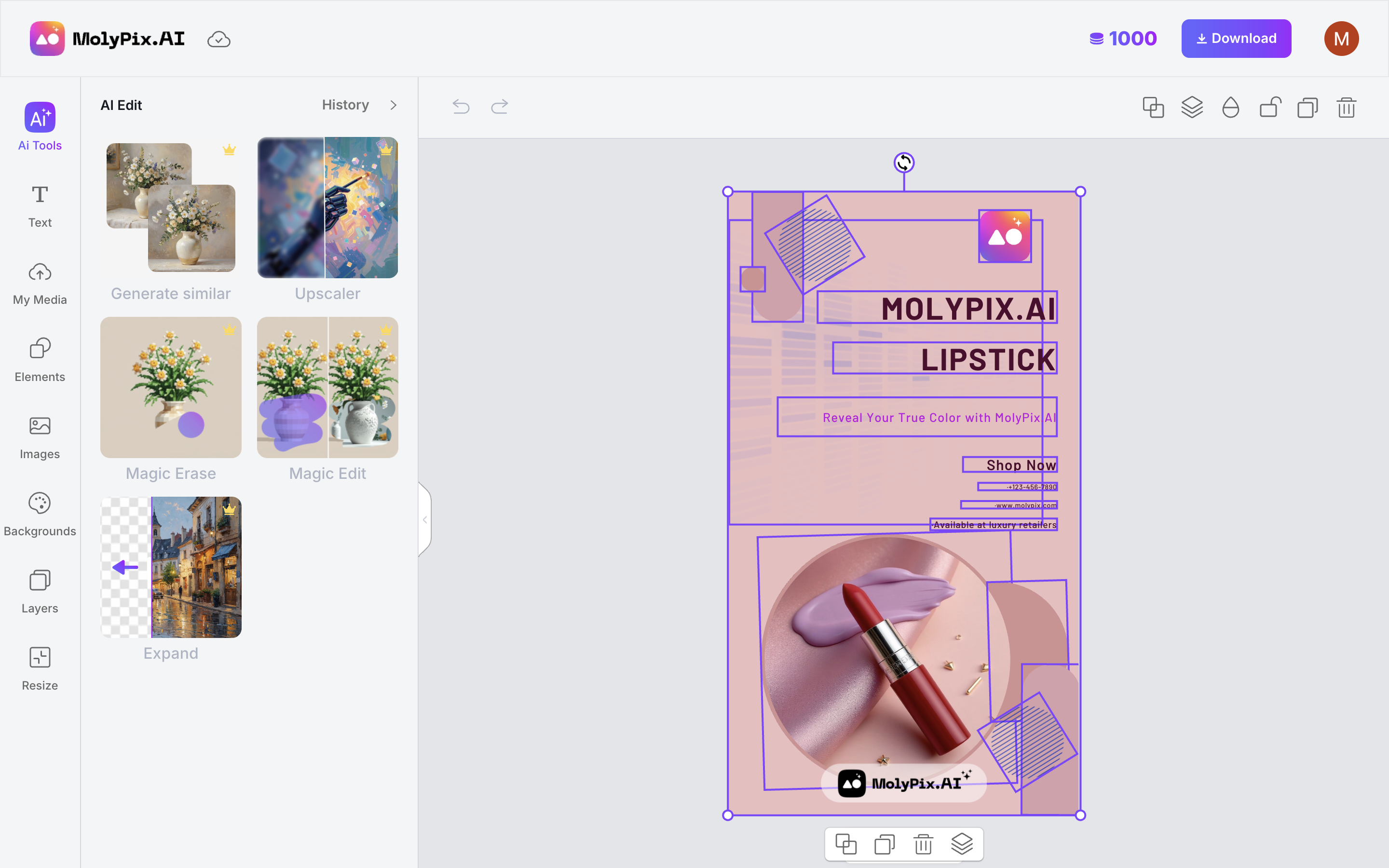The width and height of the screenshot is (1389, 868).
Task: Click the rotate handle above the canvas
Action: 904,163
